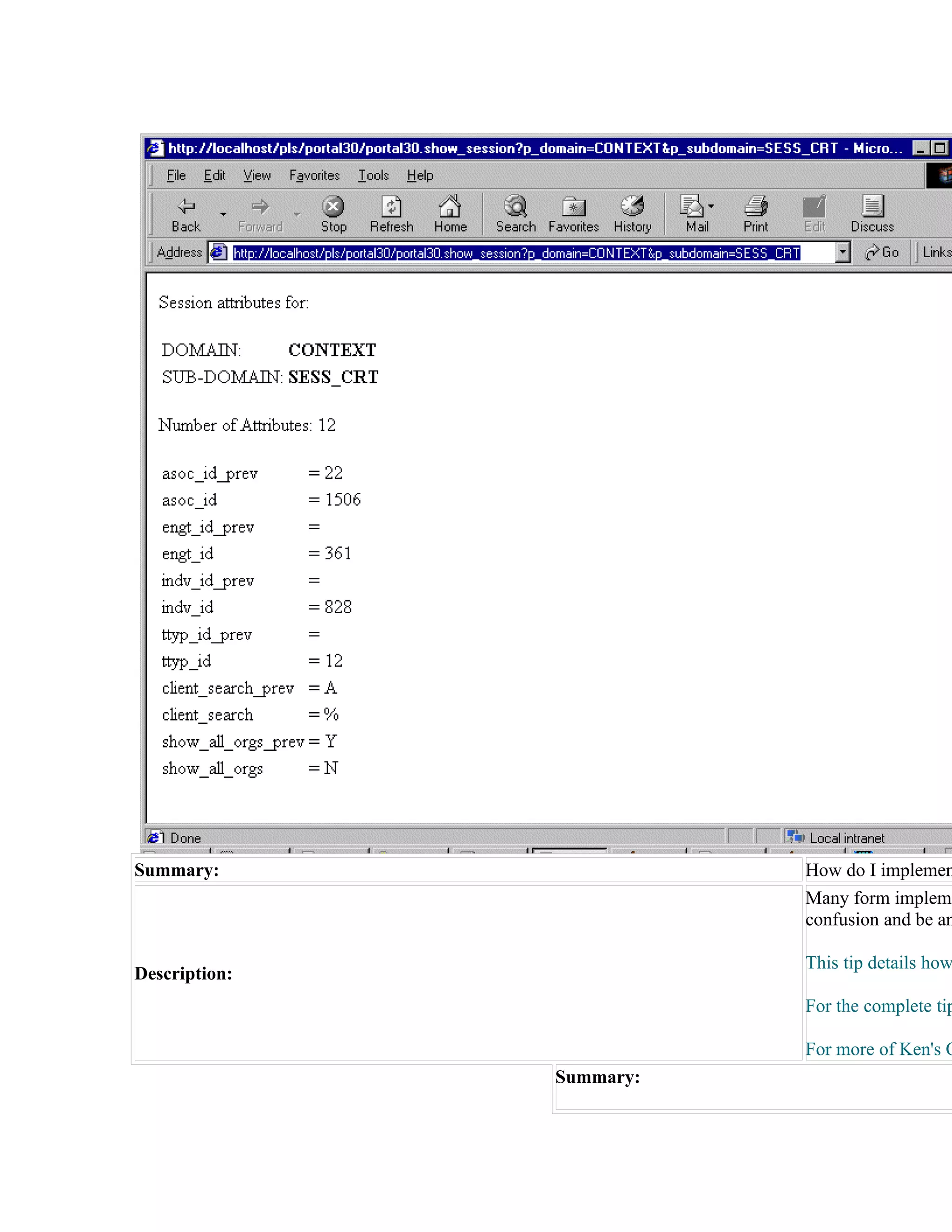Click the ttyp_id_prev attribute name
The image size is (952, 1232).
pyautogui.click(x=207, y=635)
